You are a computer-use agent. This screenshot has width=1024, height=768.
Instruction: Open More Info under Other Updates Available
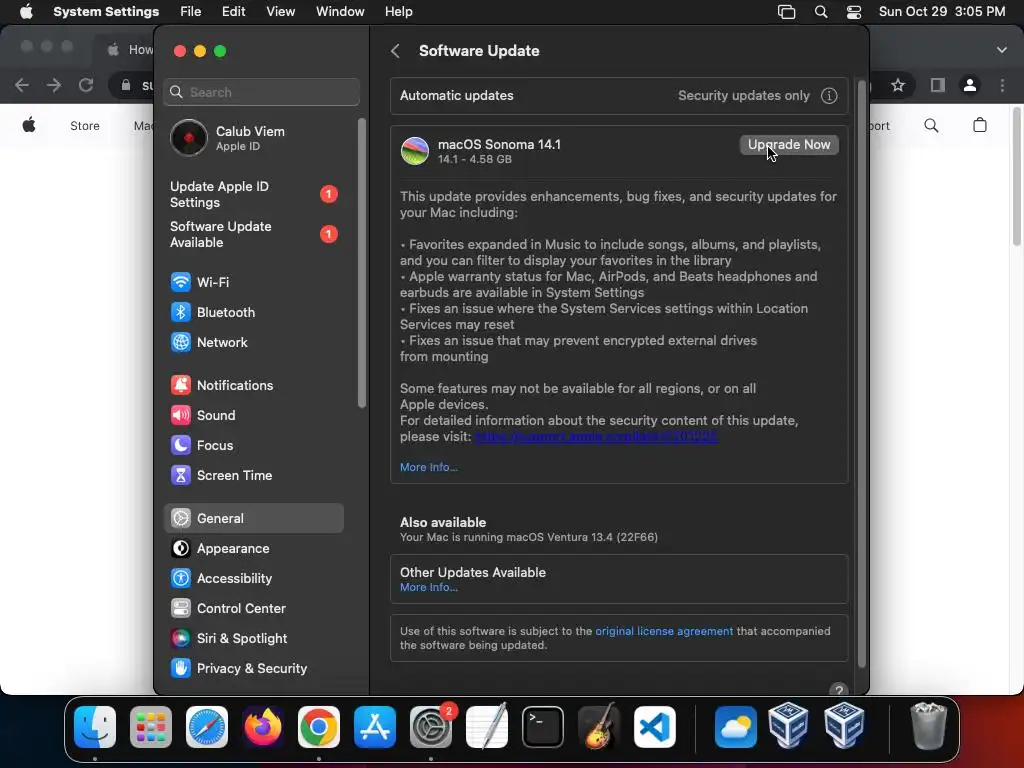(428, 587)
